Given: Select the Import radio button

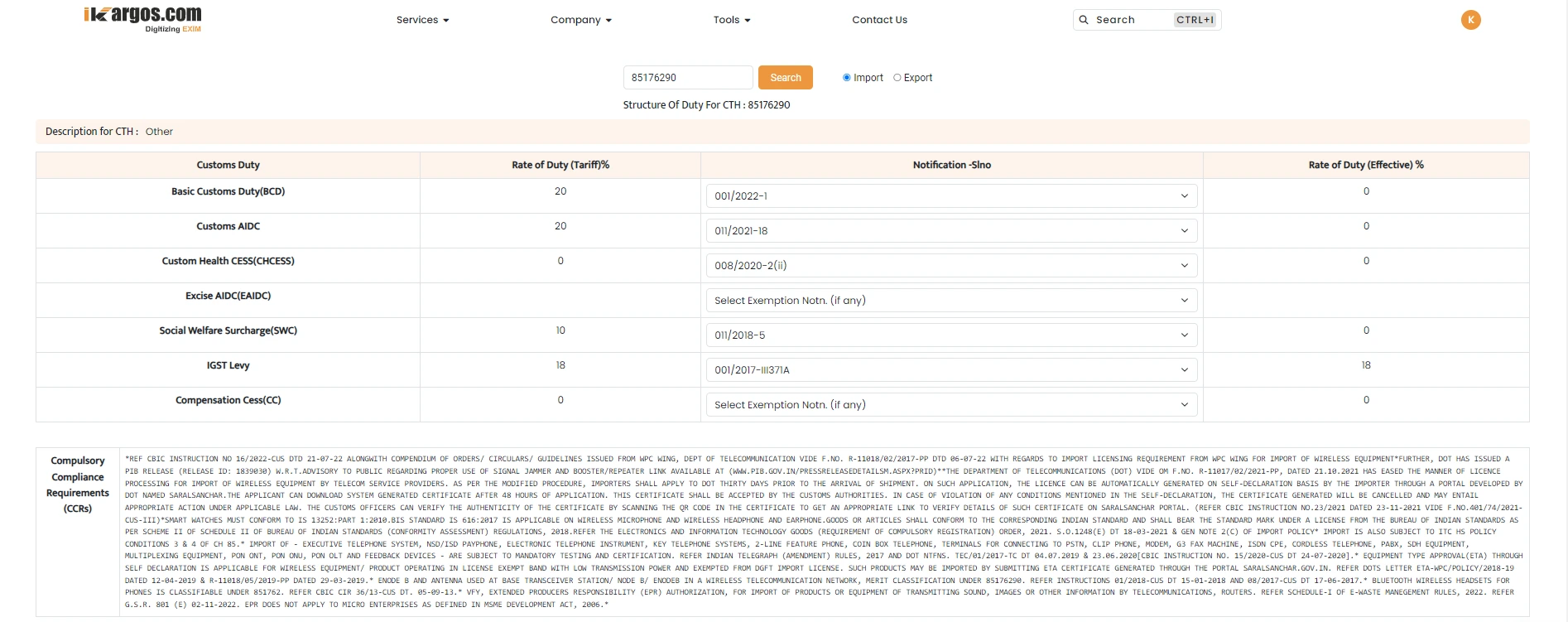Looking at the screenshot, I should 846,78.
